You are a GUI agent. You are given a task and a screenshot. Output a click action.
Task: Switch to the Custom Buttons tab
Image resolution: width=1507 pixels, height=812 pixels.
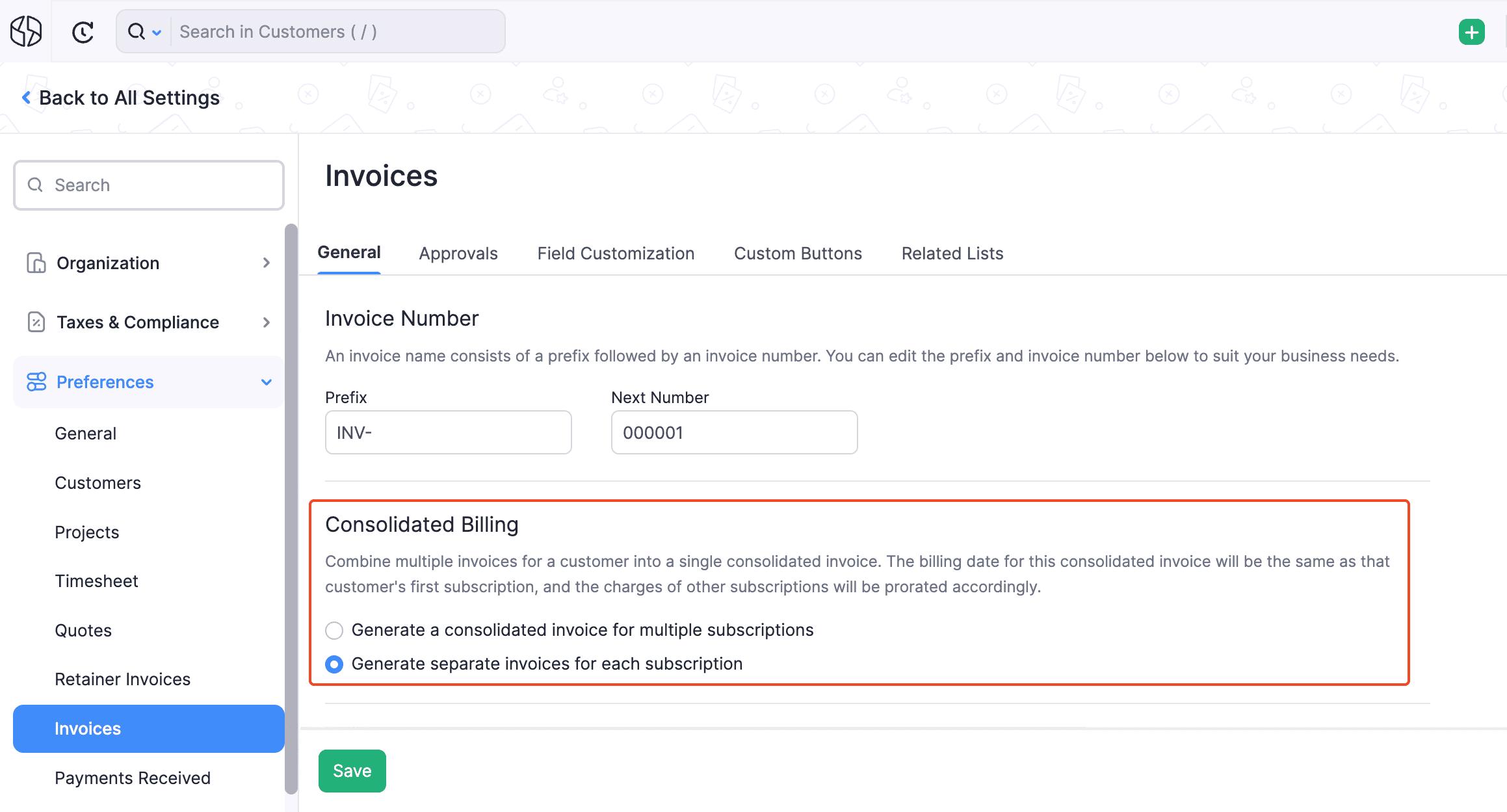[x=798, y=253]
